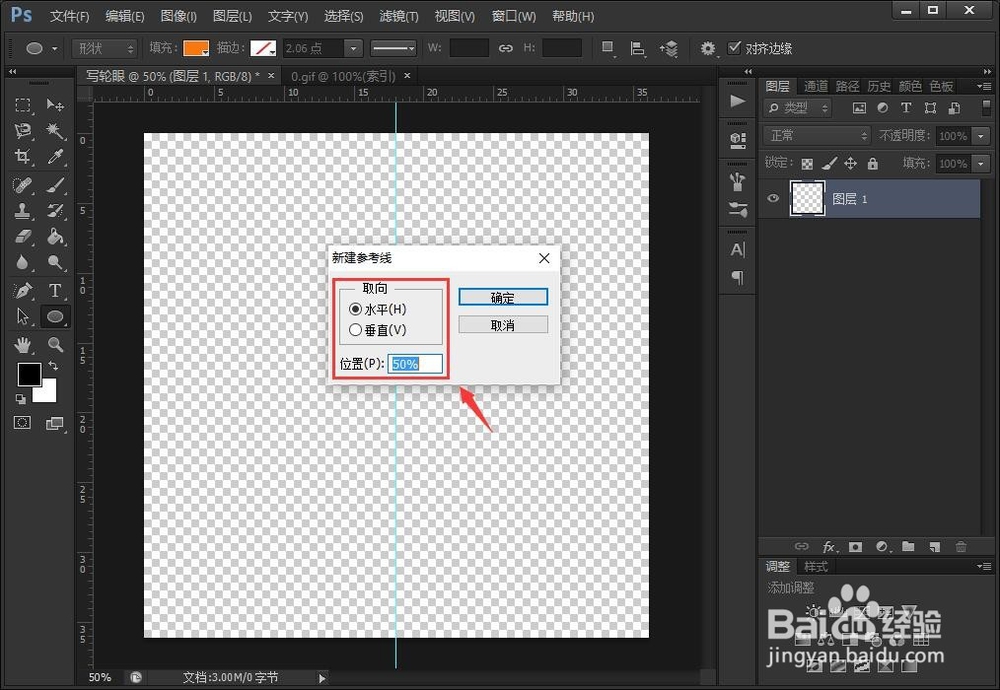Create new group folder icon

coord(908,547)
